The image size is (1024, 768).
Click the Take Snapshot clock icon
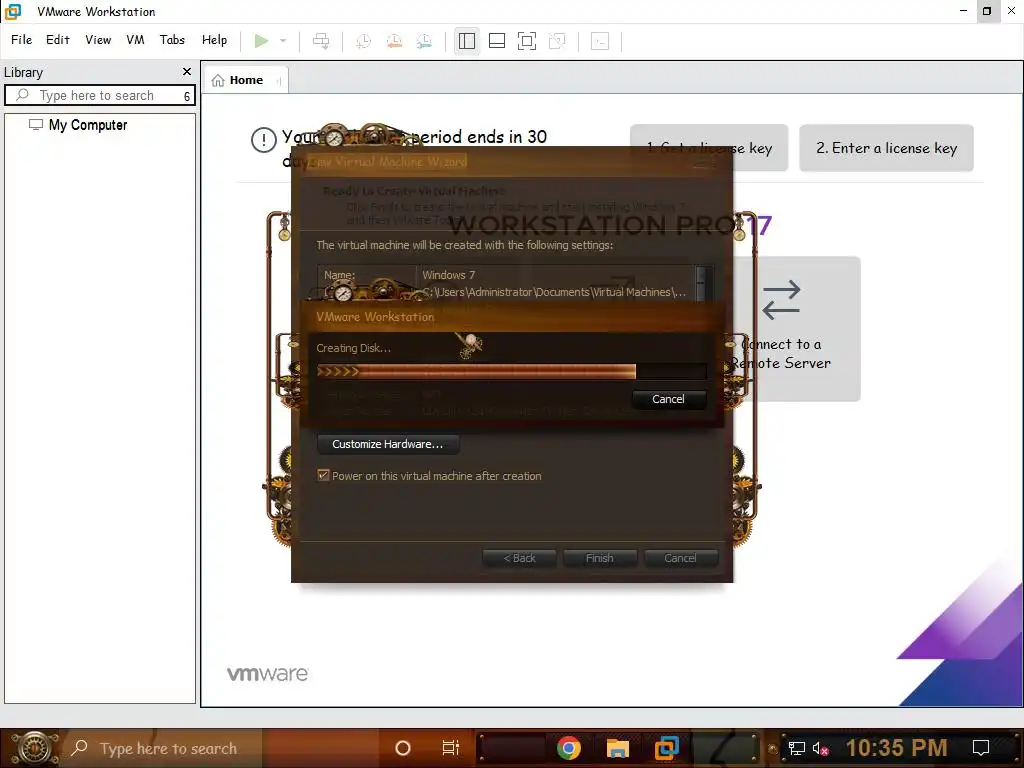click(x=364, y=41)
